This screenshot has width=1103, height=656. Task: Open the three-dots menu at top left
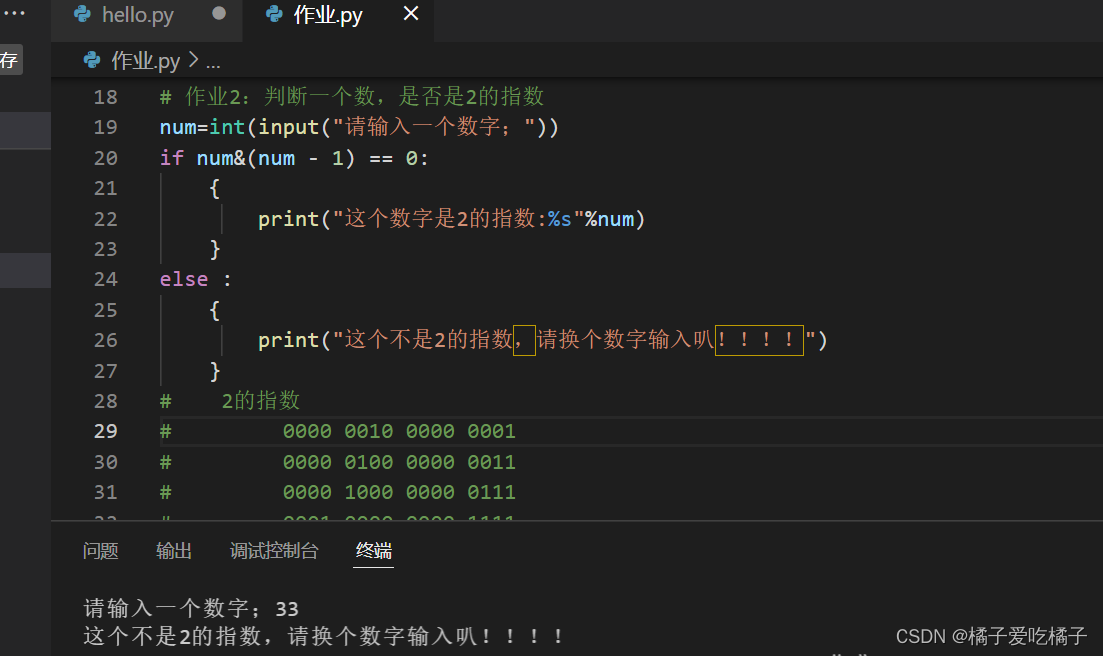(14, 13)
